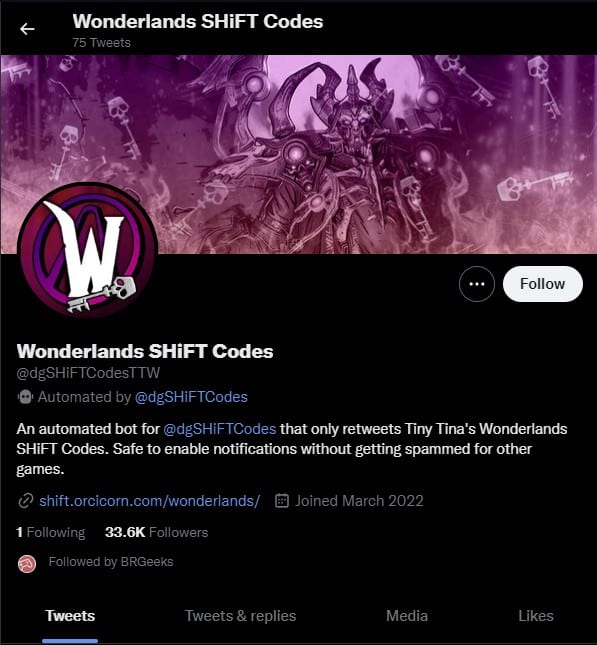The height and width of the screenshot is (645, 597).
Task: Click the calendar icon by Joined March 2022
Action: tap(281, 501)
